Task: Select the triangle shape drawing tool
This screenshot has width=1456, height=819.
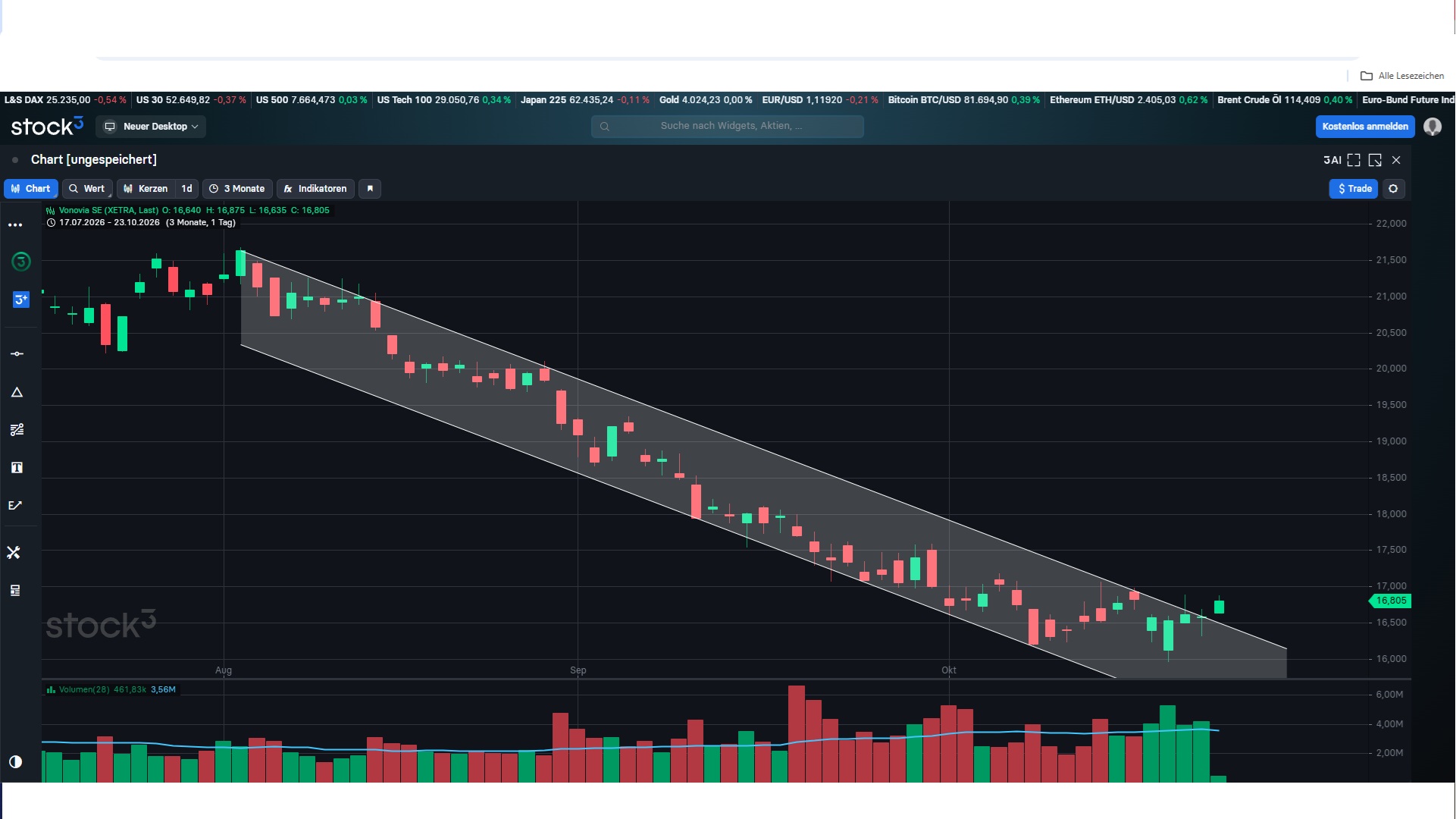Action: coord(17,392)
